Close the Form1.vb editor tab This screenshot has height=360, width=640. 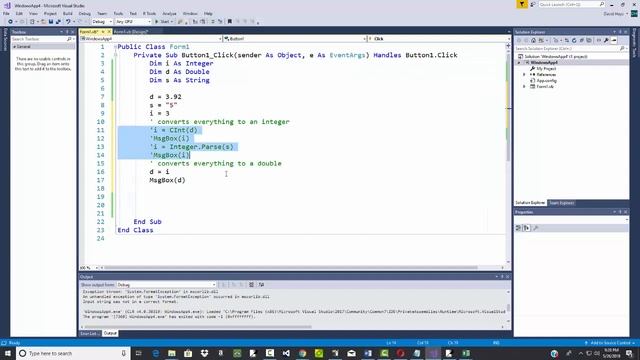(x=109, y=32)
